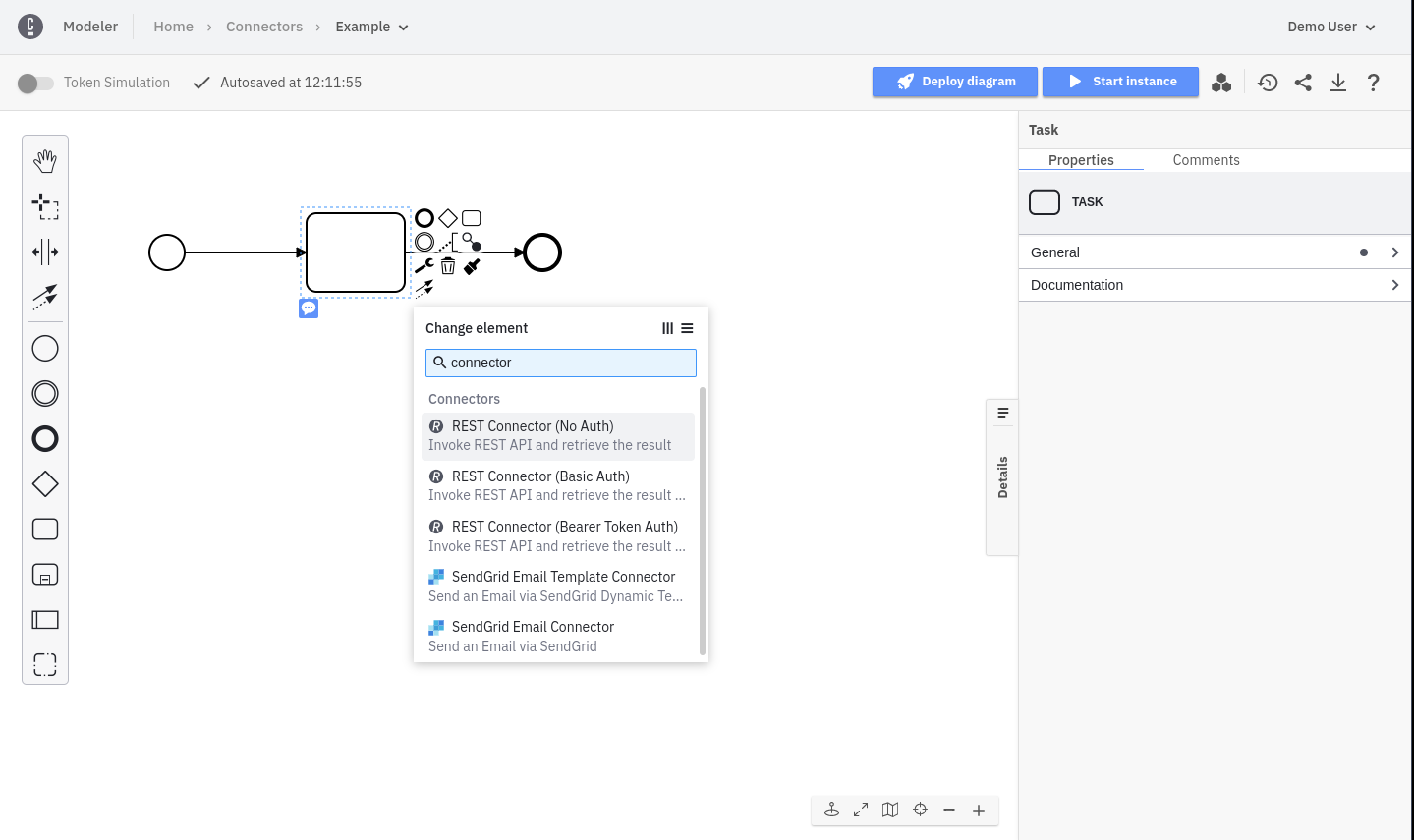The height and width of the screenshot is (840, 1414).
Task: Select the gateway shape in the palette
Action: [x=44, y=483]
